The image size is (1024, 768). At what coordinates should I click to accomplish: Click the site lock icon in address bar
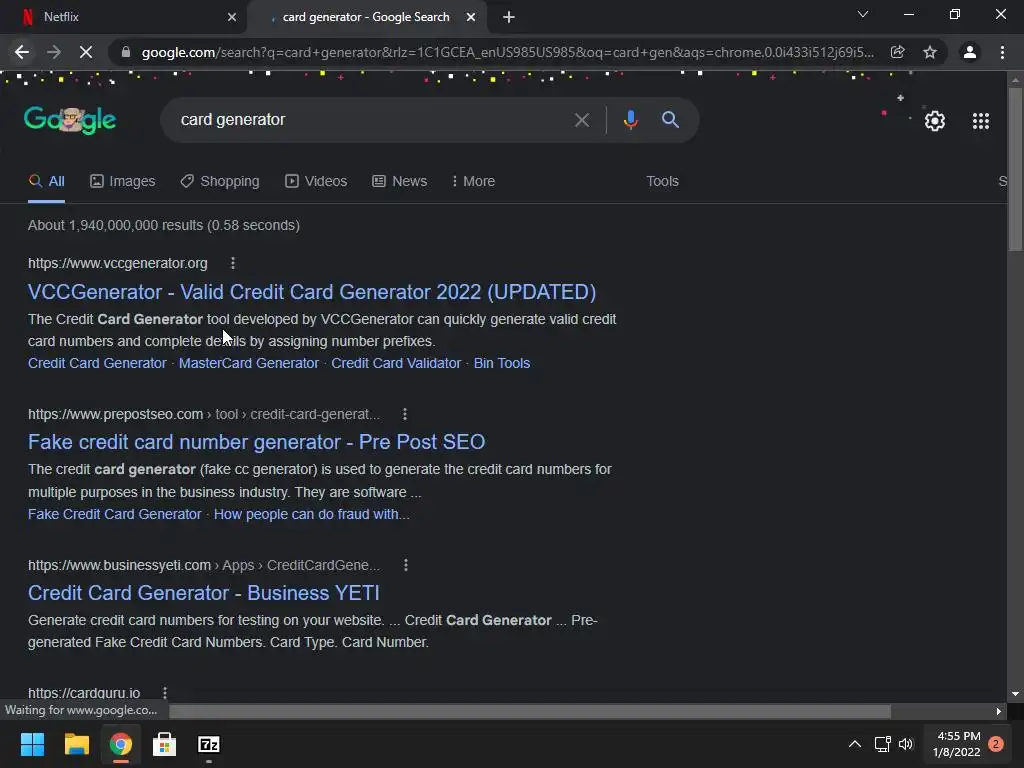126,52
